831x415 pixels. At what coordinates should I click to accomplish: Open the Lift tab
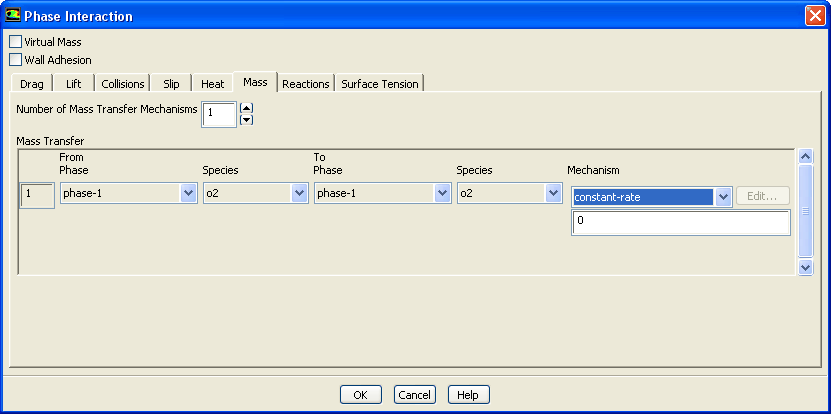point(73,84)
